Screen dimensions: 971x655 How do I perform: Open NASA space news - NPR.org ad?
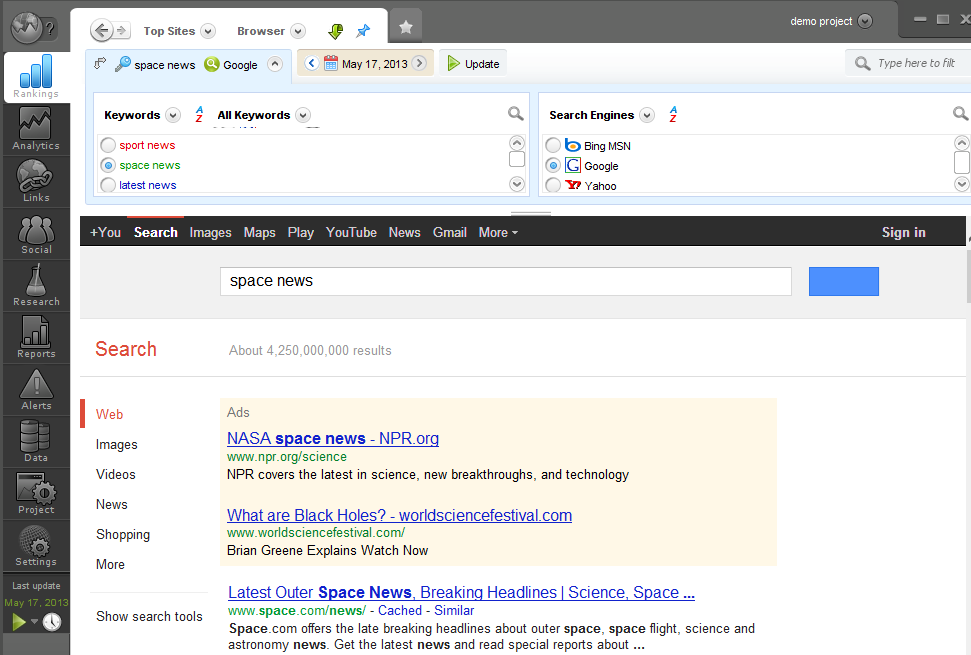tap(333, 438)
